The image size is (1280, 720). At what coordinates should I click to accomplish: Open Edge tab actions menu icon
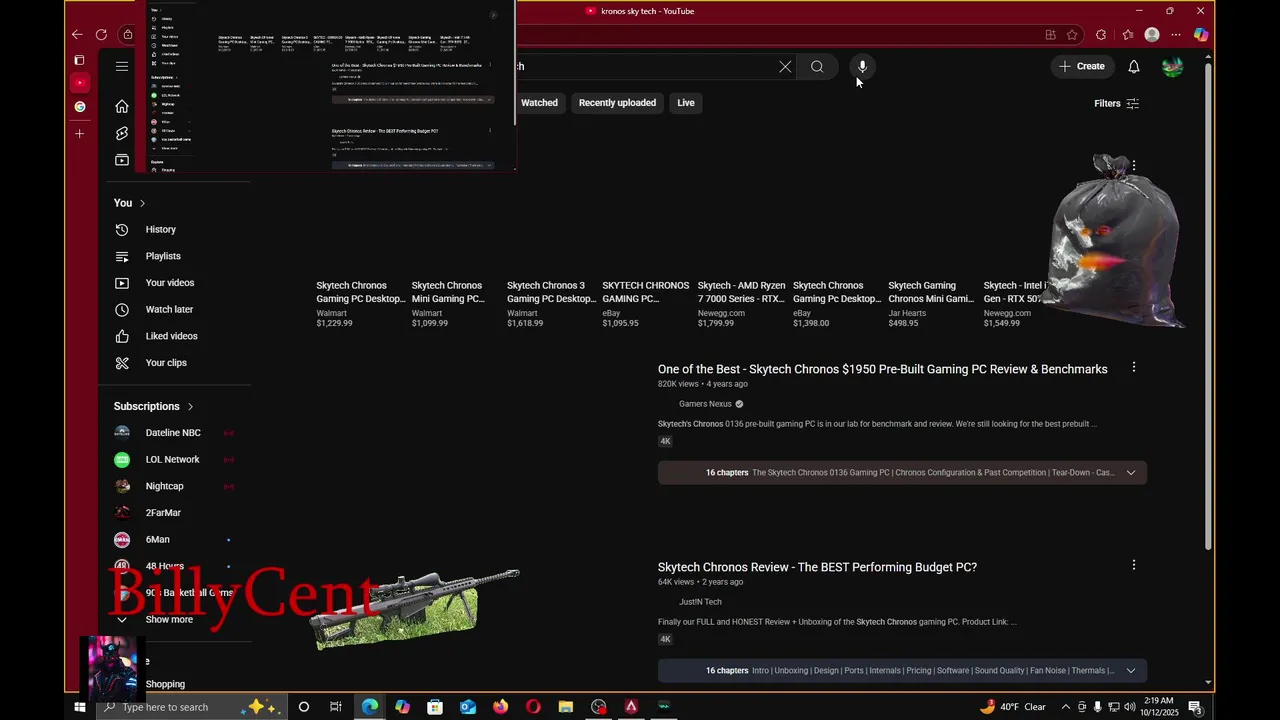[x=80, y=60]
